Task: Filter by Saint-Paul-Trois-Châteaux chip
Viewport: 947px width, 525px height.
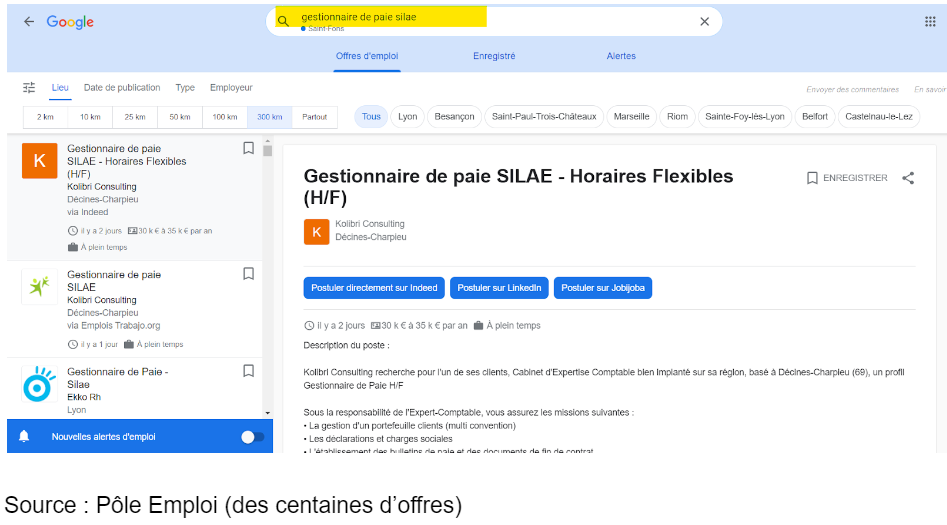Action: [544, 117]
